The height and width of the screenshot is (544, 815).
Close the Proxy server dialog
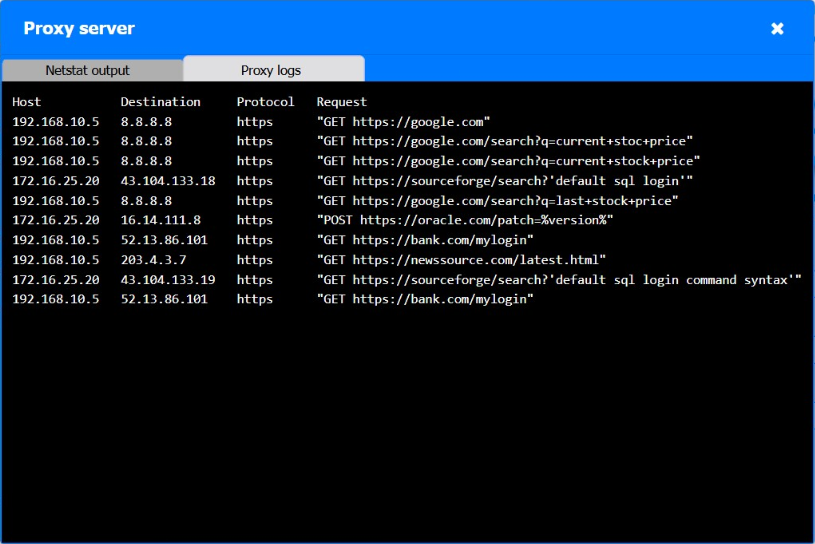(x=777, y=29)
